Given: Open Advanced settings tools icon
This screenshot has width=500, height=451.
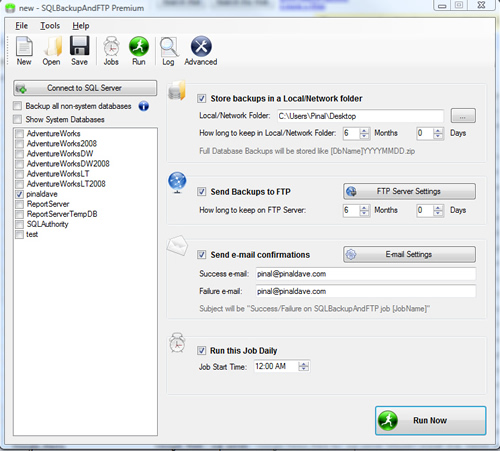Looking at the screenshot, I should pyautogui.click(x=201, y=46).
